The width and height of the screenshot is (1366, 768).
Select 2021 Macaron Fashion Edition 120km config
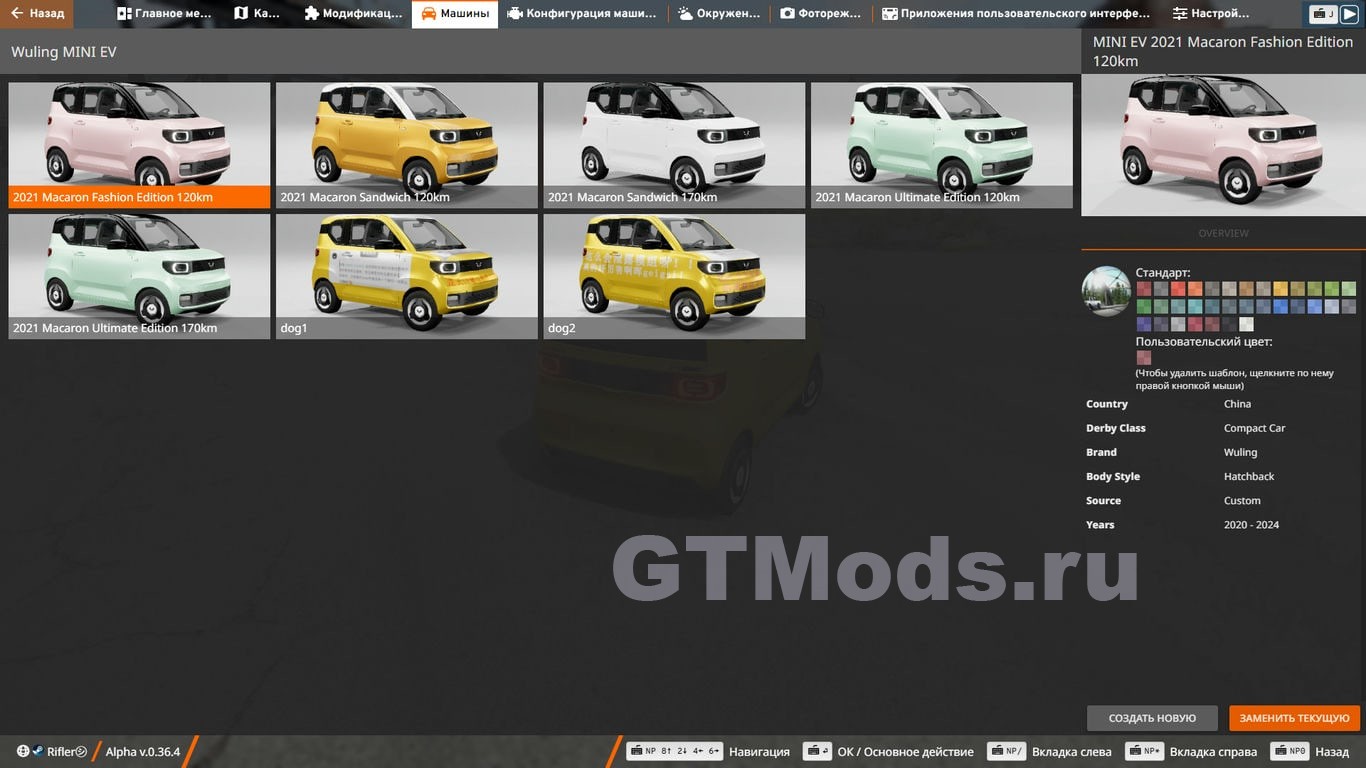pyautogui.click(x=139, y=145)
